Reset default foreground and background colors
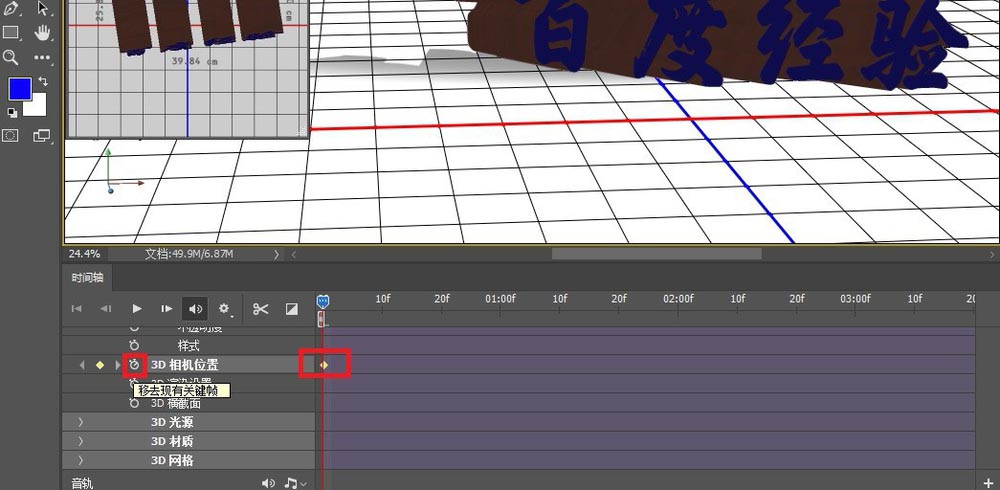This screenshot has width=1000, height=490. [12, 112]
